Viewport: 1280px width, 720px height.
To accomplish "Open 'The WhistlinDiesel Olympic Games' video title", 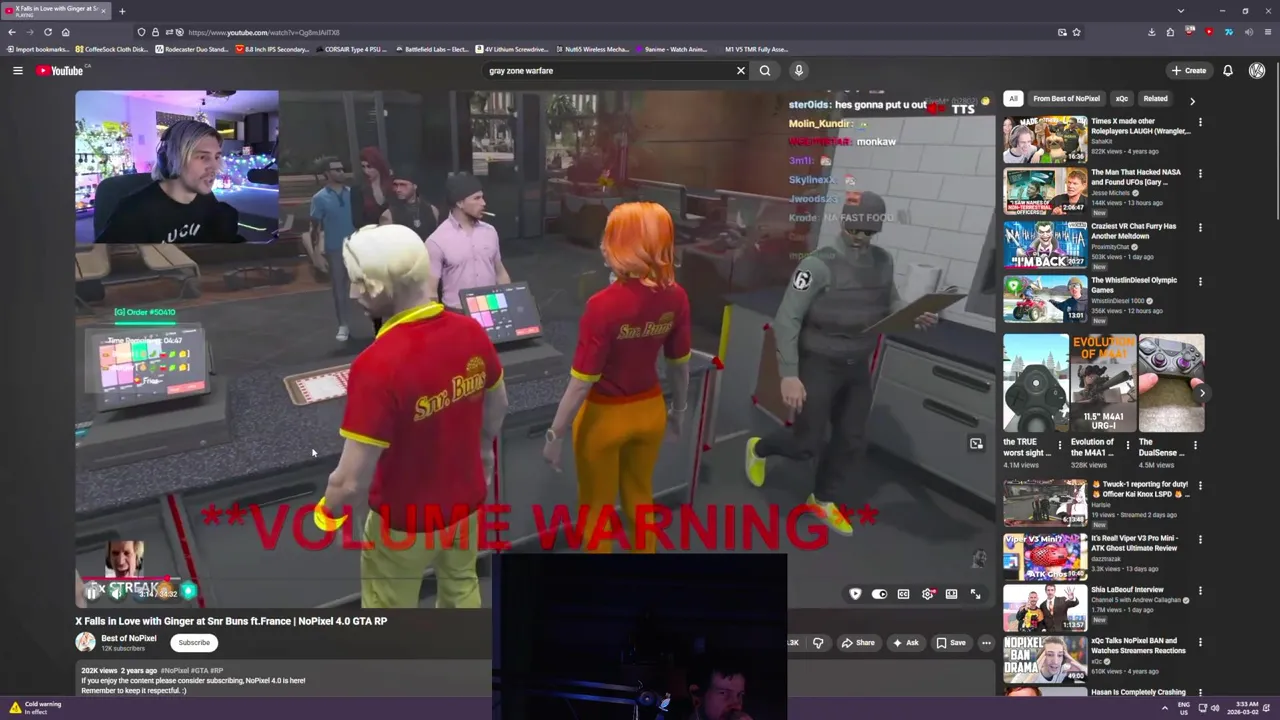I will click(x=1134, y=285).
